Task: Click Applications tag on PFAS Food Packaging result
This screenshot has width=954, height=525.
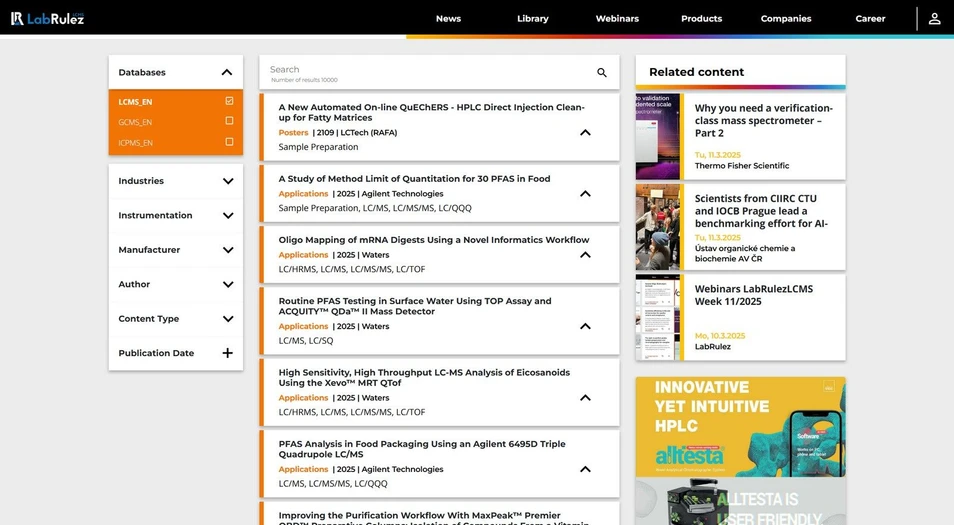Action: tap(303, 469)
